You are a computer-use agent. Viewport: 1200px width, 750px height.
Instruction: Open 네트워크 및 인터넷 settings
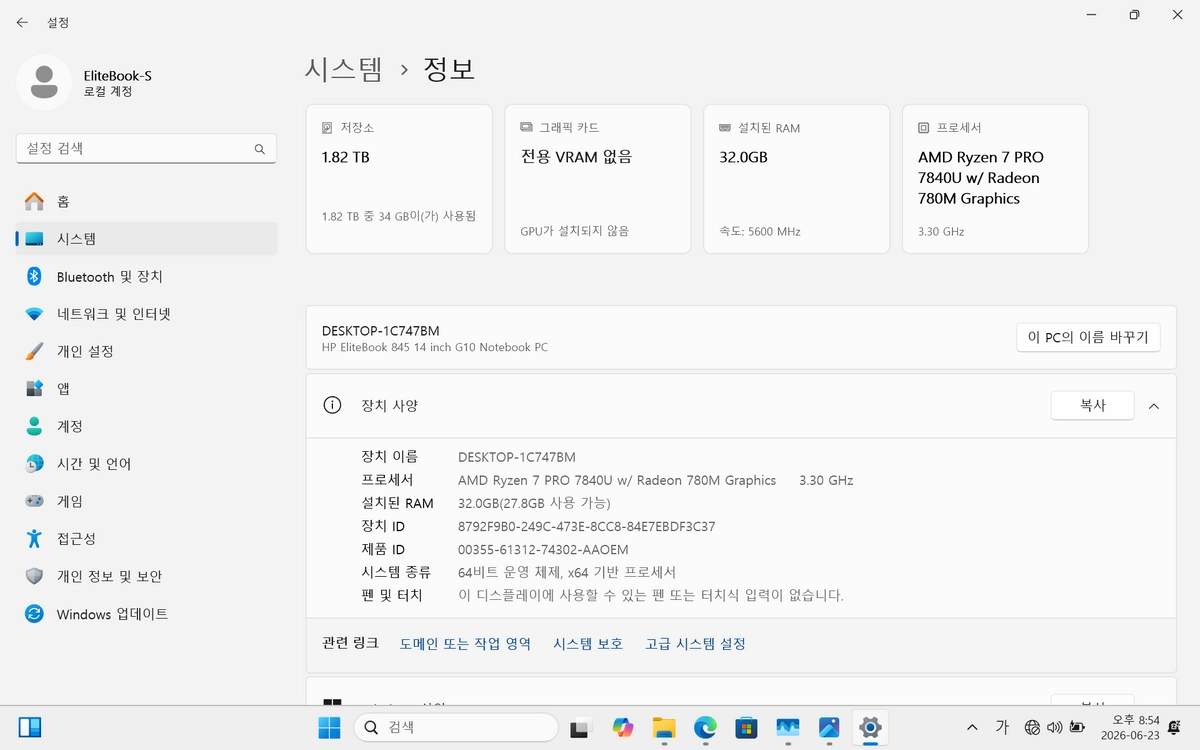pyautogui.click(x=147, y=314)
